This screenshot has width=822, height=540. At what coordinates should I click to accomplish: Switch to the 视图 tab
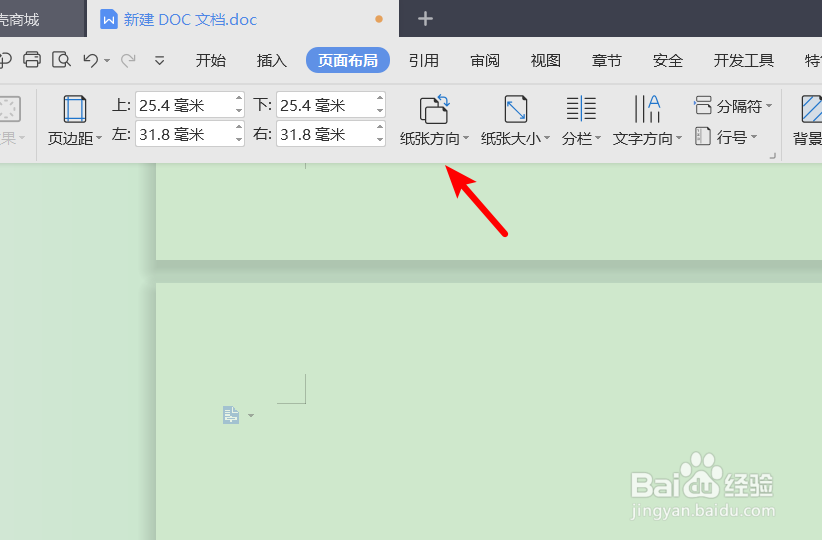pos(546,61)
